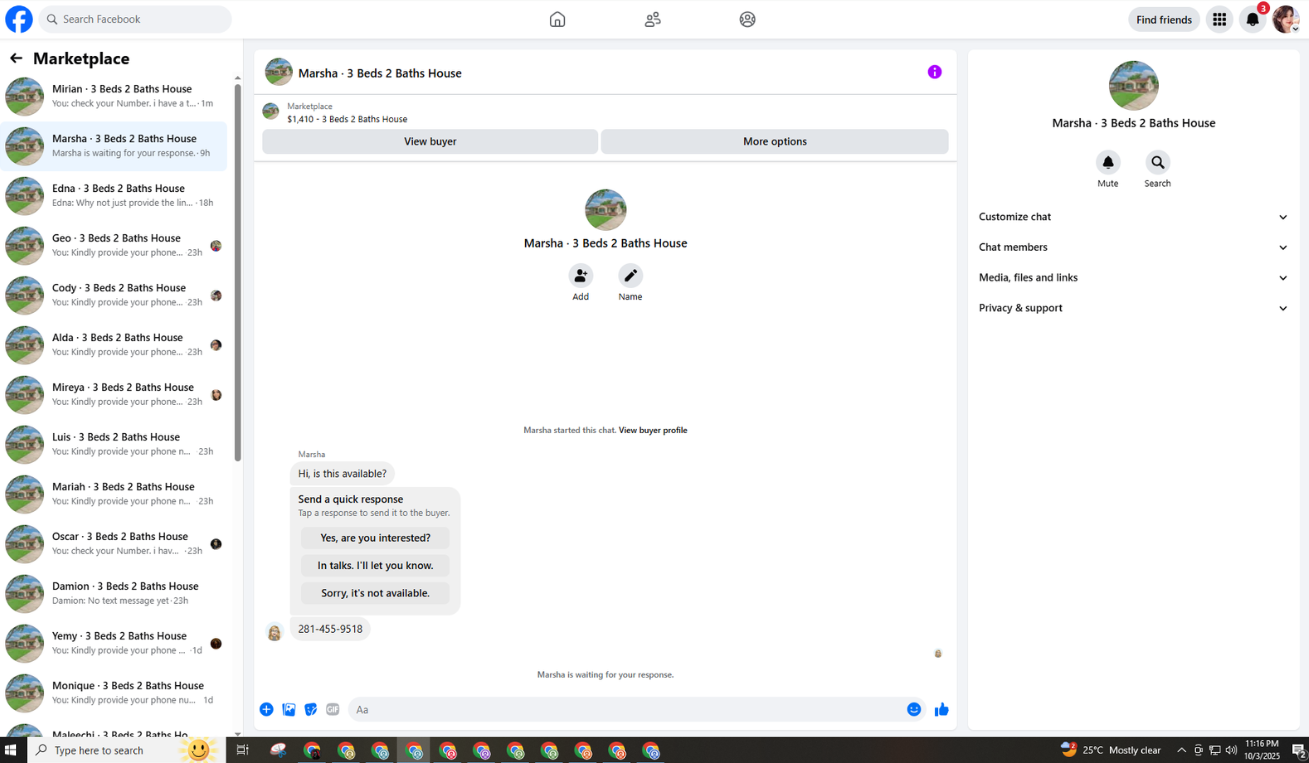Open the Yemy conversation
Viewport: 1309px width, 763px height.
click(114, 643)
